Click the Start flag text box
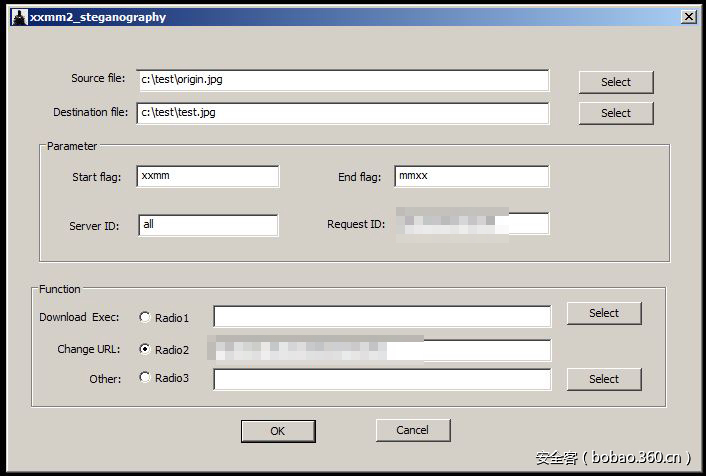The width and height of the screenshot is (706, 476). click(208, 177)
